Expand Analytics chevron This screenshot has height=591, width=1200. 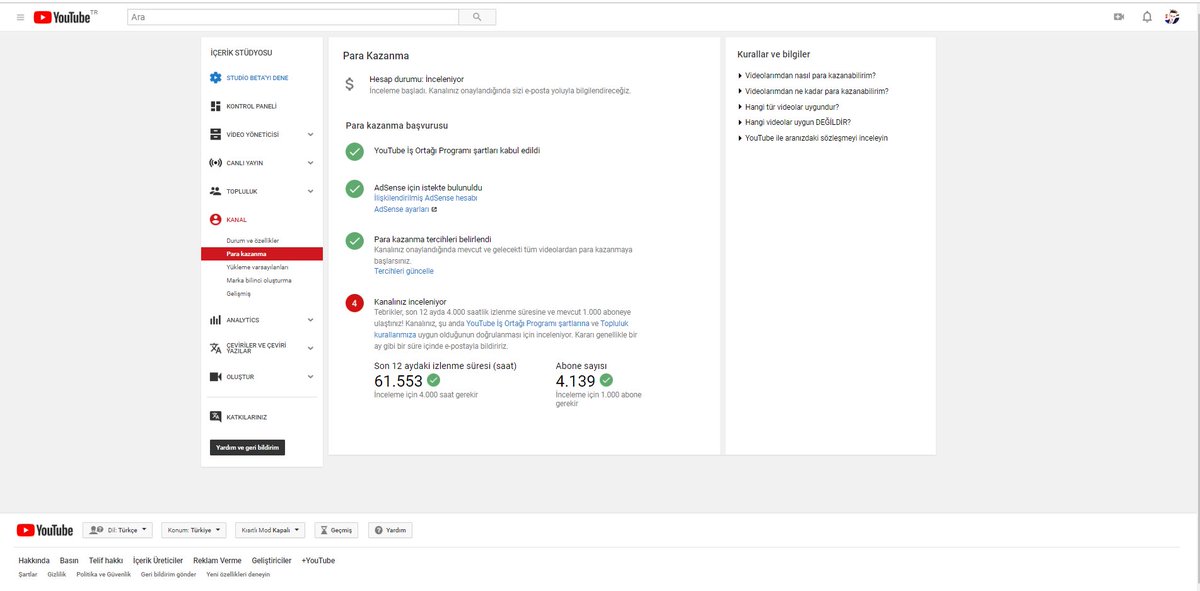(x=311, y=320)
